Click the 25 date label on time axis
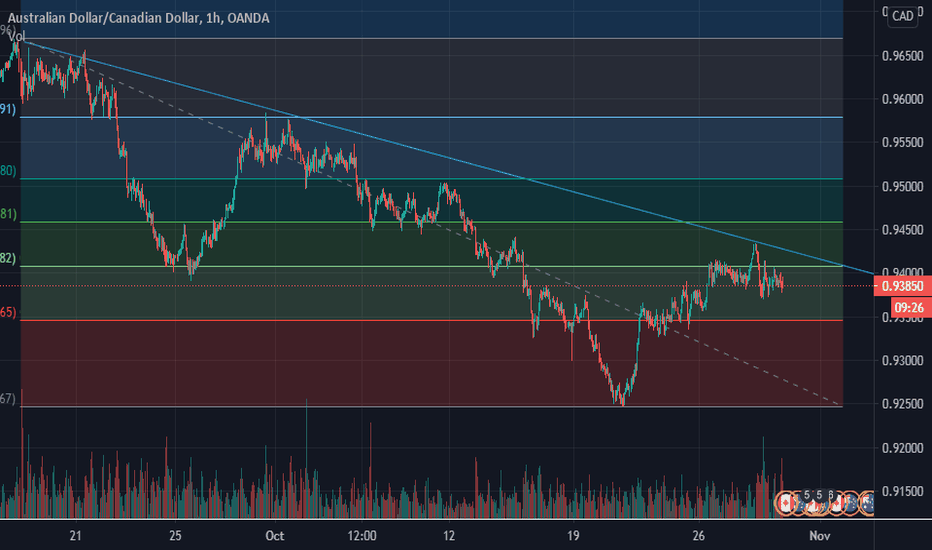The height and width of the screenshot is (550, 932). coord(175,536)
